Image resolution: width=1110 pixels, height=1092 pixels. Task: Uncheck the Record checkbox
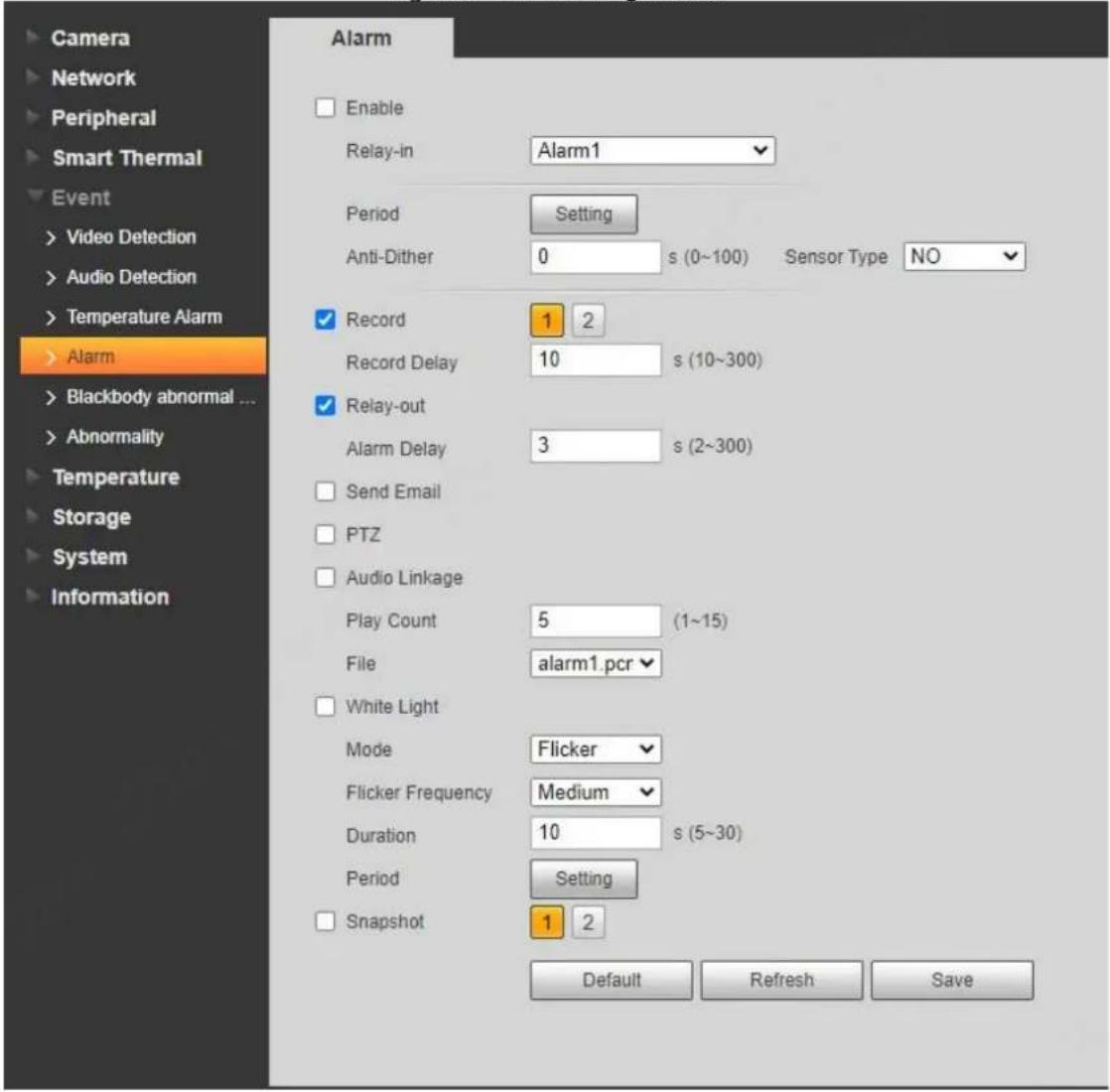pos(325,320)
